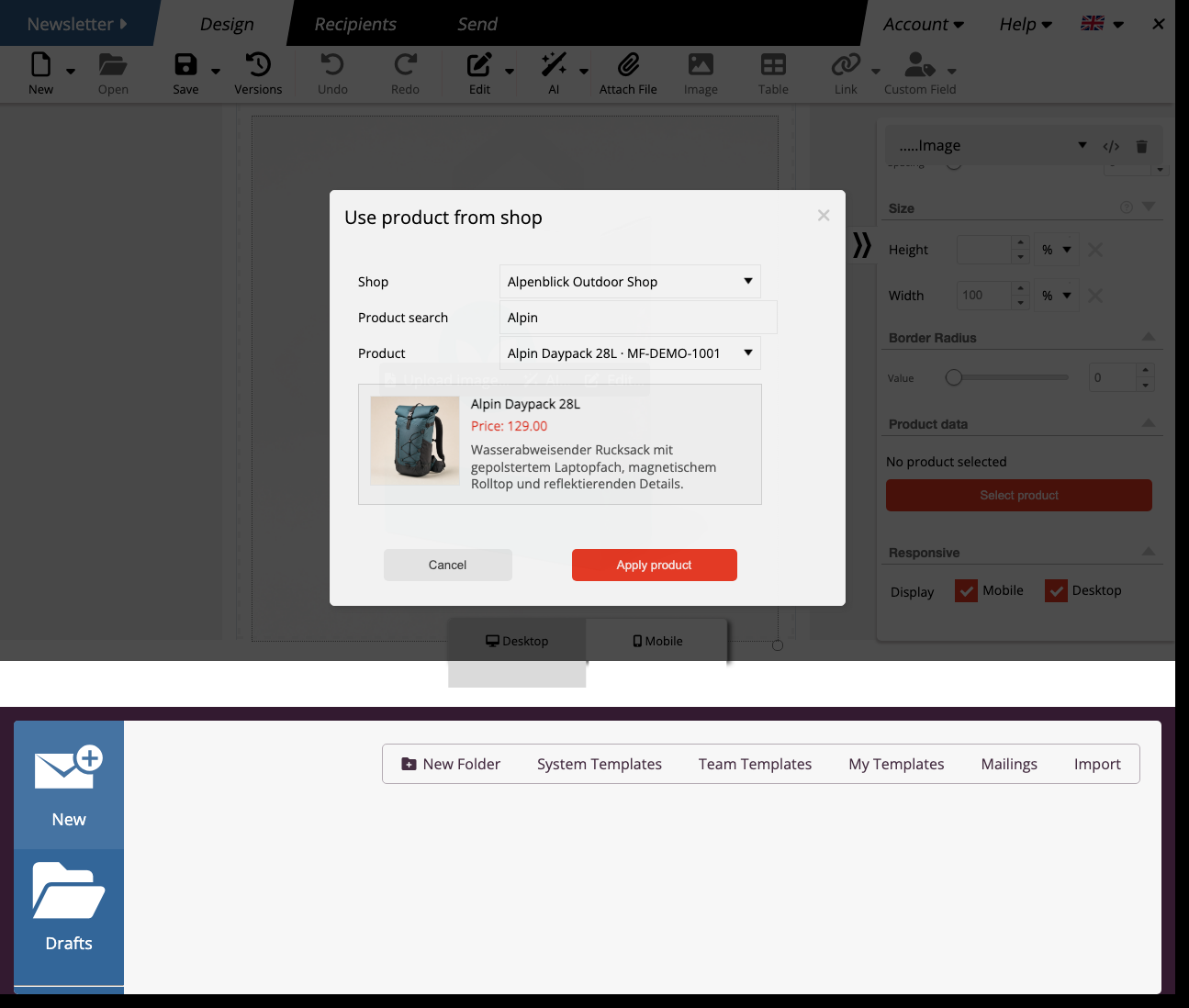This screenshot has height=1008, width=1189.
Task: Open the Mailings tab
Action: pos(1009,764)
